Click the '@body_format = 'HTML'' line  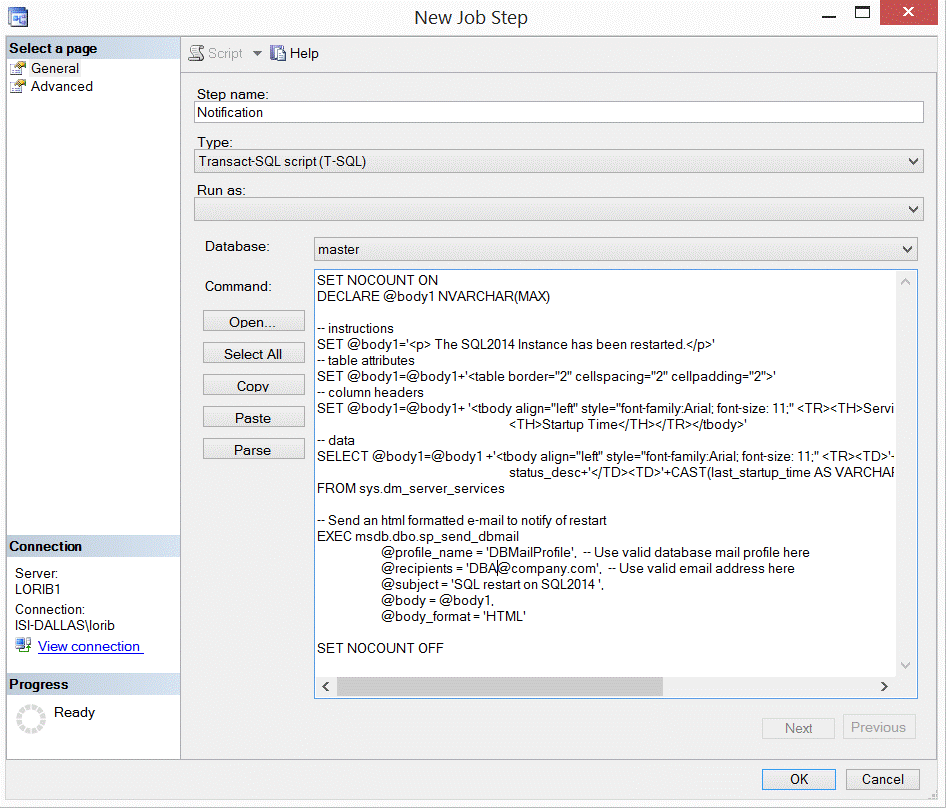click(453, 616)
